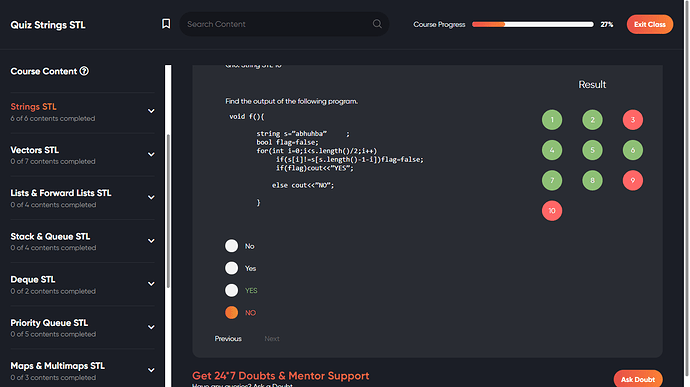Jump to result question 7

click(552, 181)
